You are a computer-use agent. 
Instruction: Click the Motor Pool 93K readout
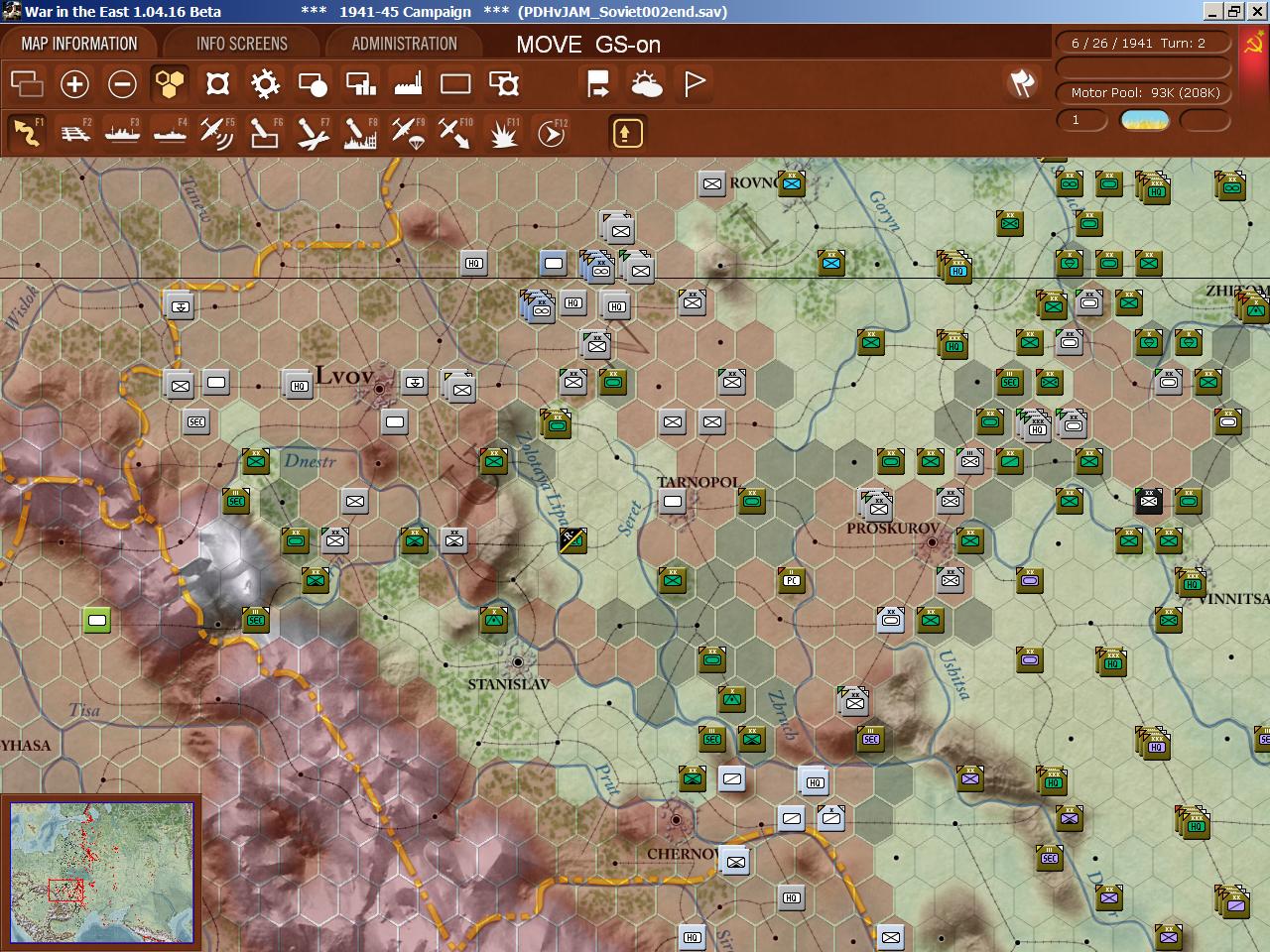tap(1145, 92)
